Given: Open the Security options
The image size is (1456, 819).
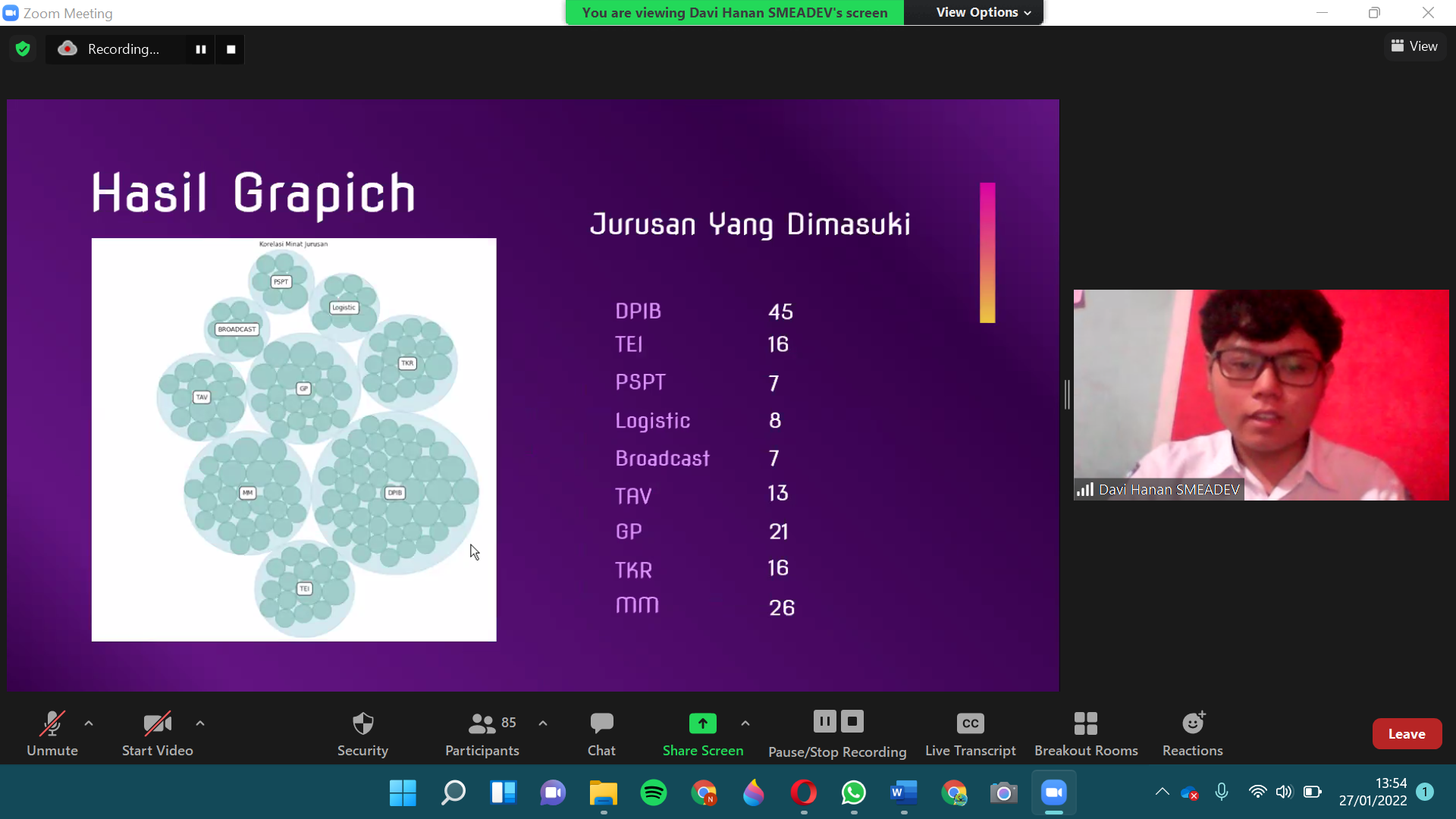Looking at the screenshot, I should 362,732.
